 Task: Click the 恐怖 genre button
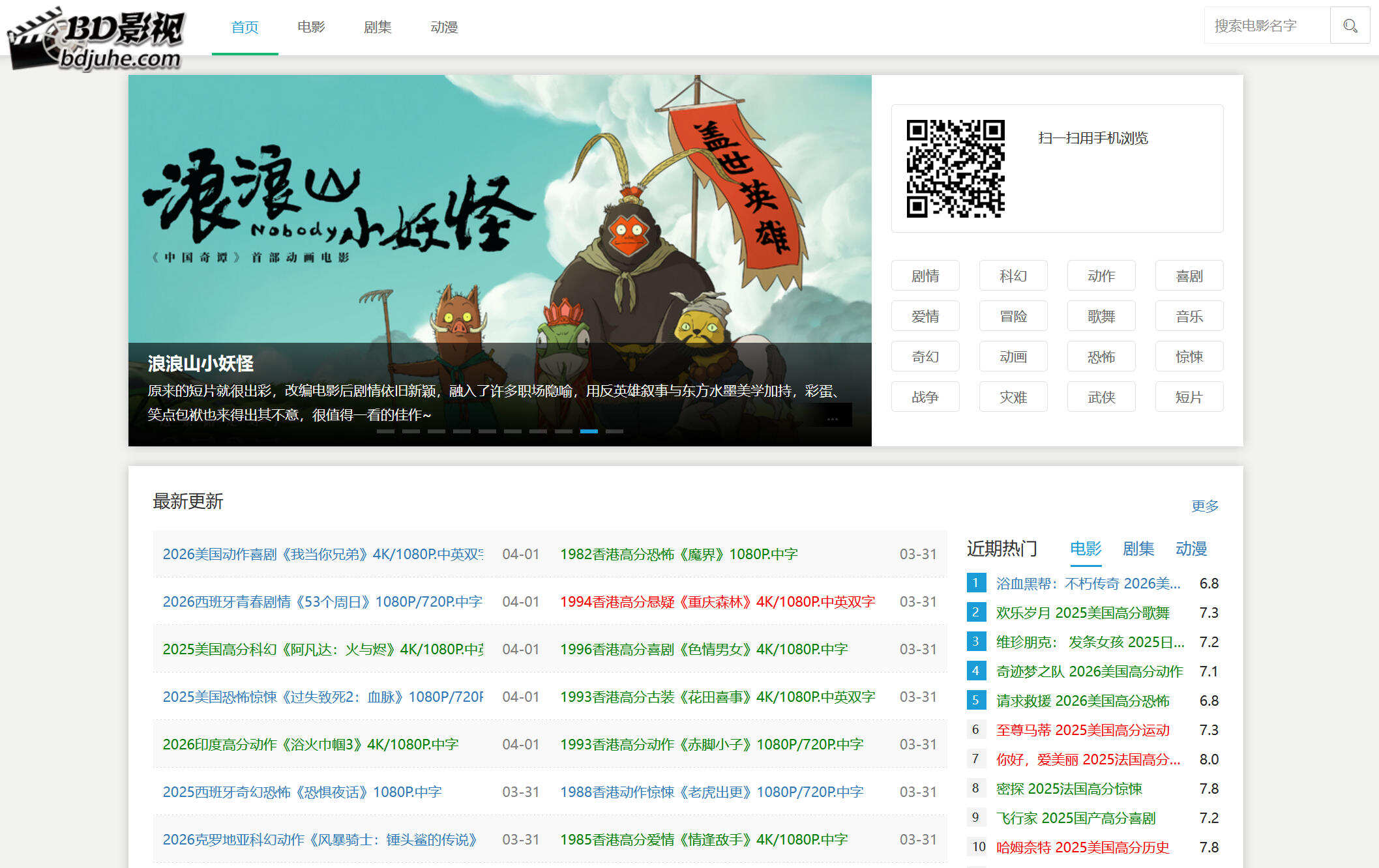coord(1101,356)
